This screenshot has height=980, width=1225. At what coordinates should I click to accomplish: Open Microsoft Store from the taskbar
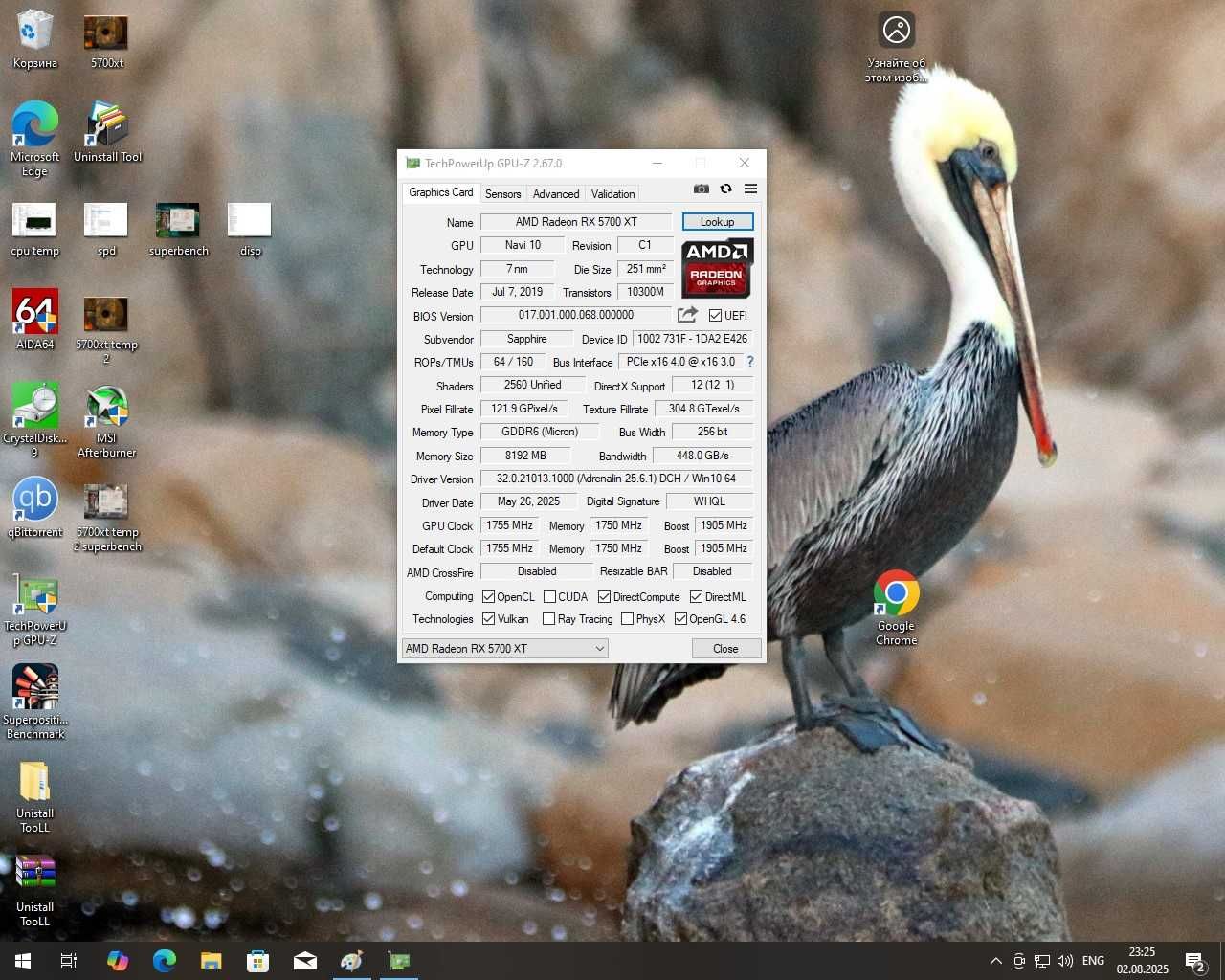pos(257,961)
